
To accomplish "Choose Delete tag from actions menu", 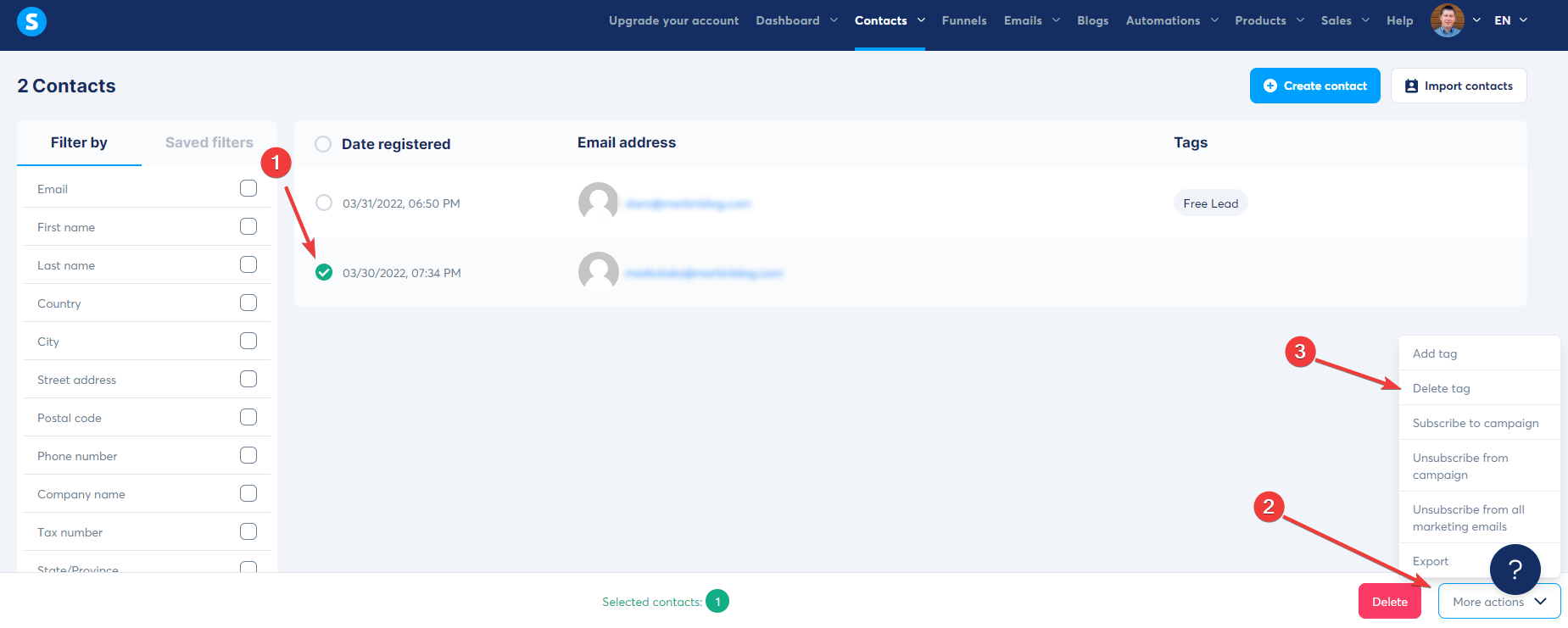I will pos(1441,388).
